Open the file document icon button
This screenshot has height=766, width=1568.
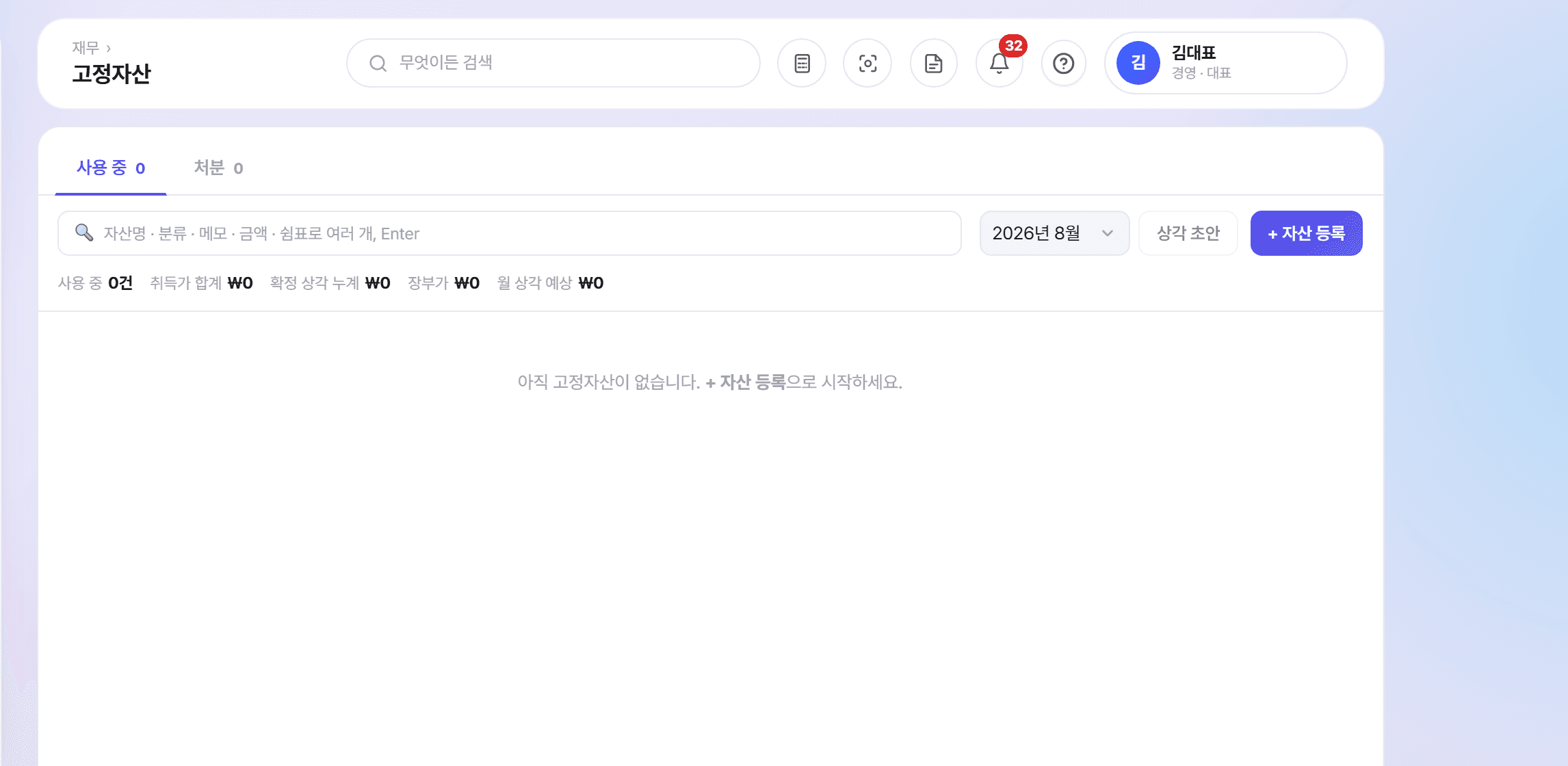tap(933, 64)
